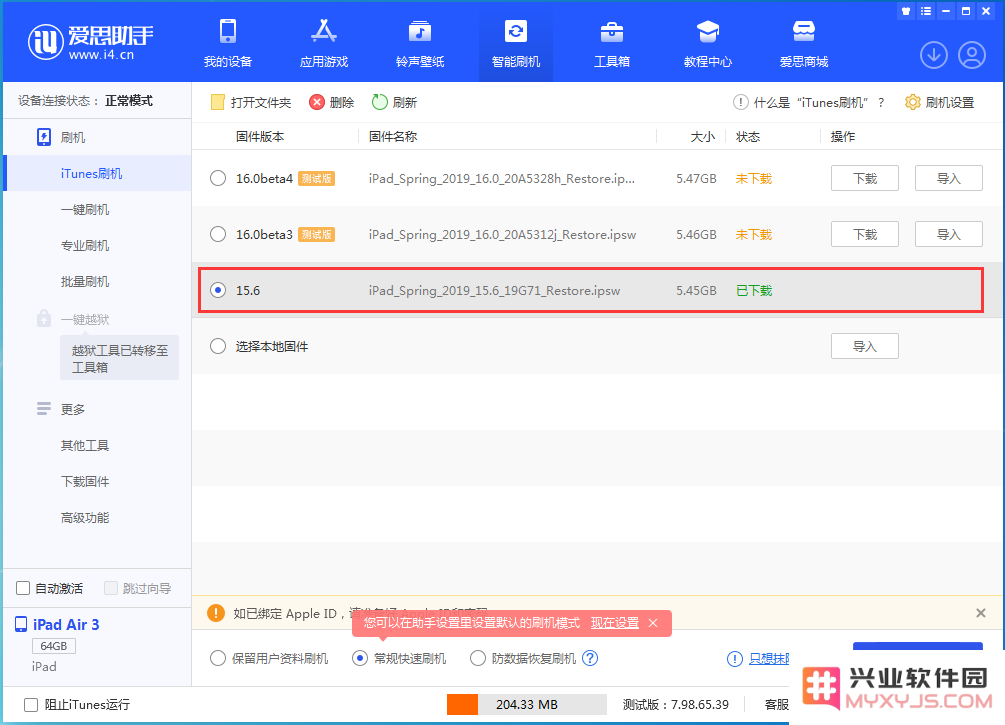Click 下载 for 16.0beta3 firmware
Image resolution: width=1005 pixels, height=725 pixels.
point(865,234)
